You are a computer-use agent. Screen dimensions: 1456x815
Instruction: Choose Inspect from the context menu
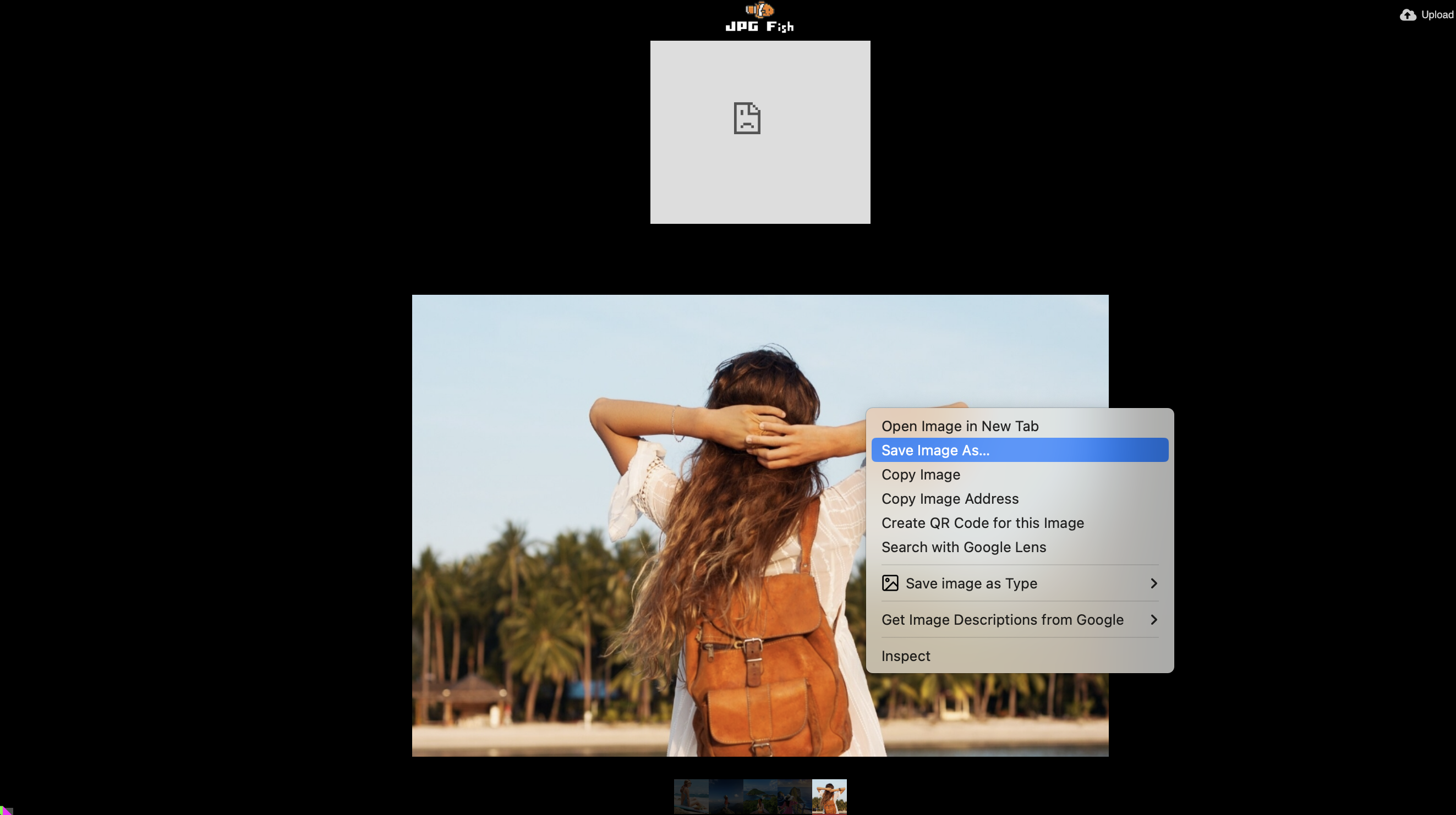coord(906,656)
